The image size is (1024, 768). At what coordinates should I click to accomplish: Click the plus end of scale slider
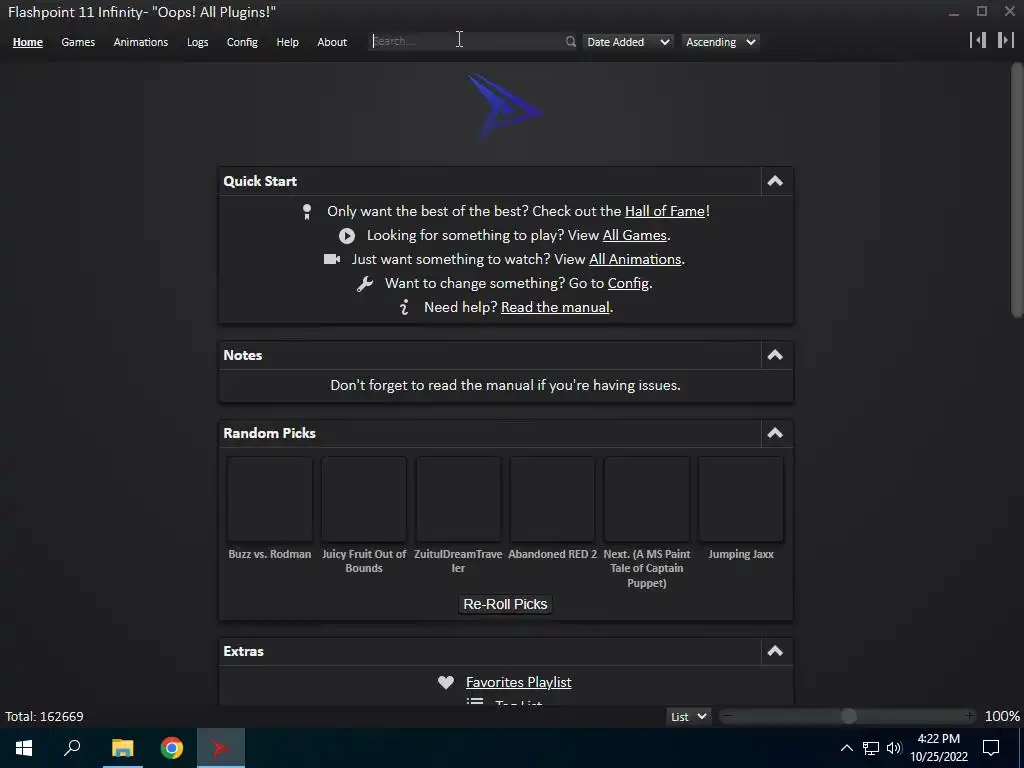pos(970,716)
